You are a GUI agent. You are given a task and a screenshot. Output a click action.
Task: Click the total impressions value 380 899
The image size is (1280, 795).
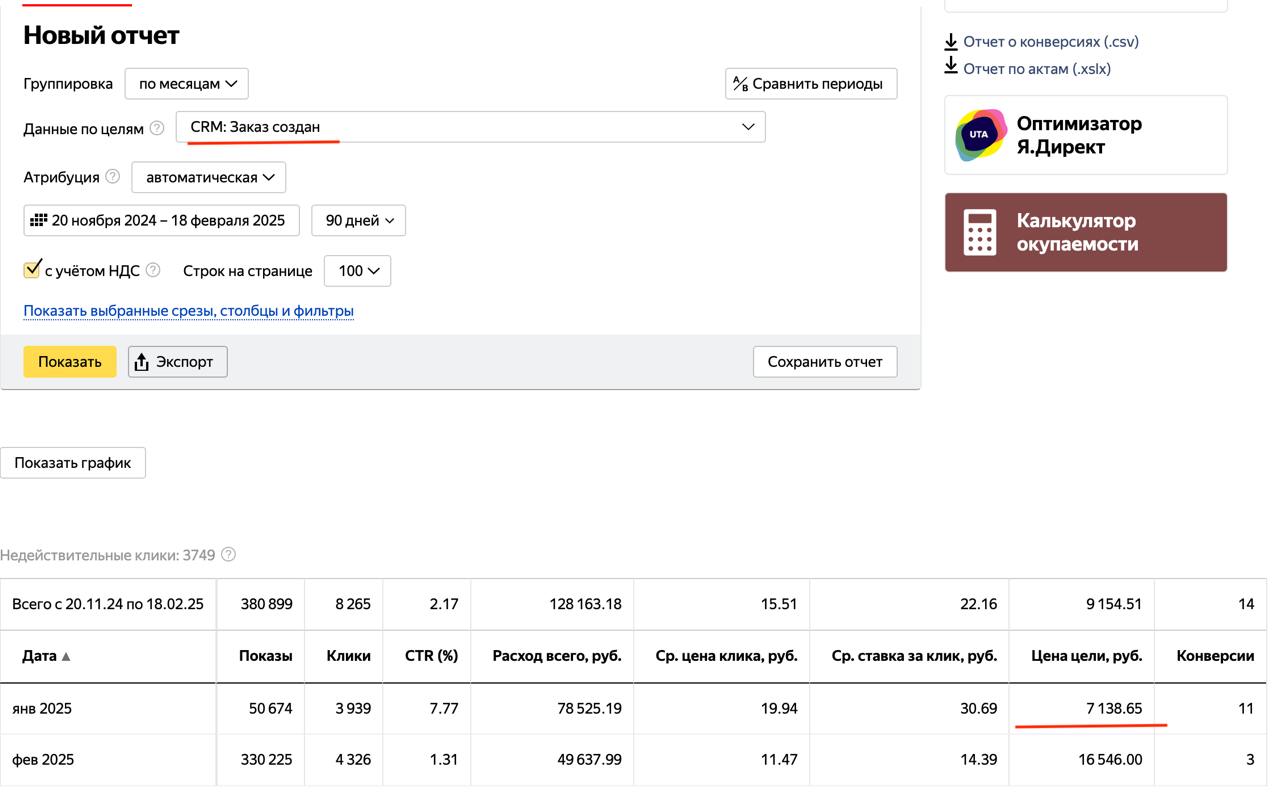coord(266,604)
